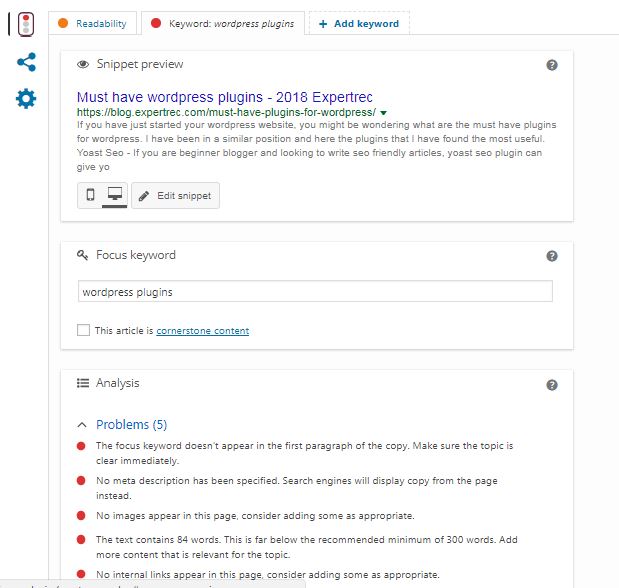619x588 pixels.
Task: Click the Focus keyword heading
Action: click(136, 255)
